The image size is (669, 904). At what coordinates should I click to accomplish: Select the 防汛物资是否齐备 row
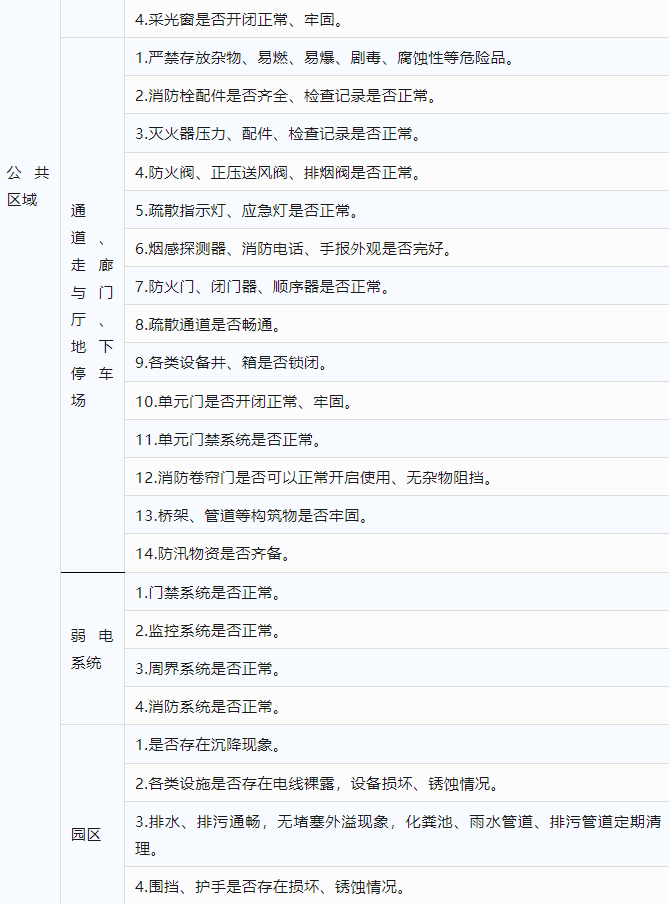click(213, 553)
